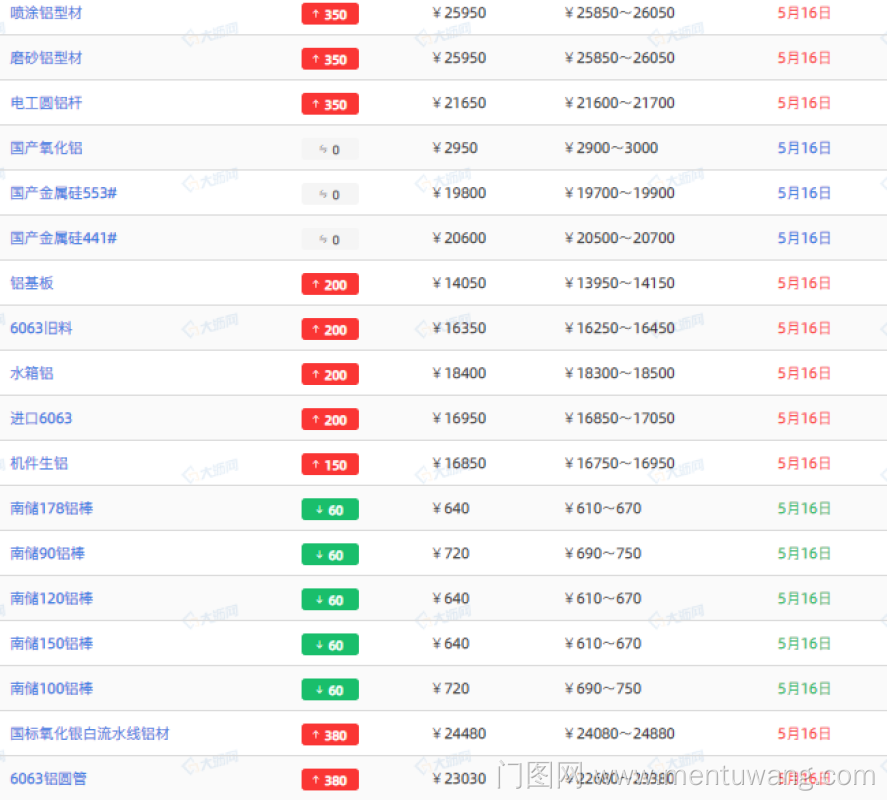This screenshot has height=800, width=887.
Task: Select the 国产氧化铝 link
Action: [46, 148]
